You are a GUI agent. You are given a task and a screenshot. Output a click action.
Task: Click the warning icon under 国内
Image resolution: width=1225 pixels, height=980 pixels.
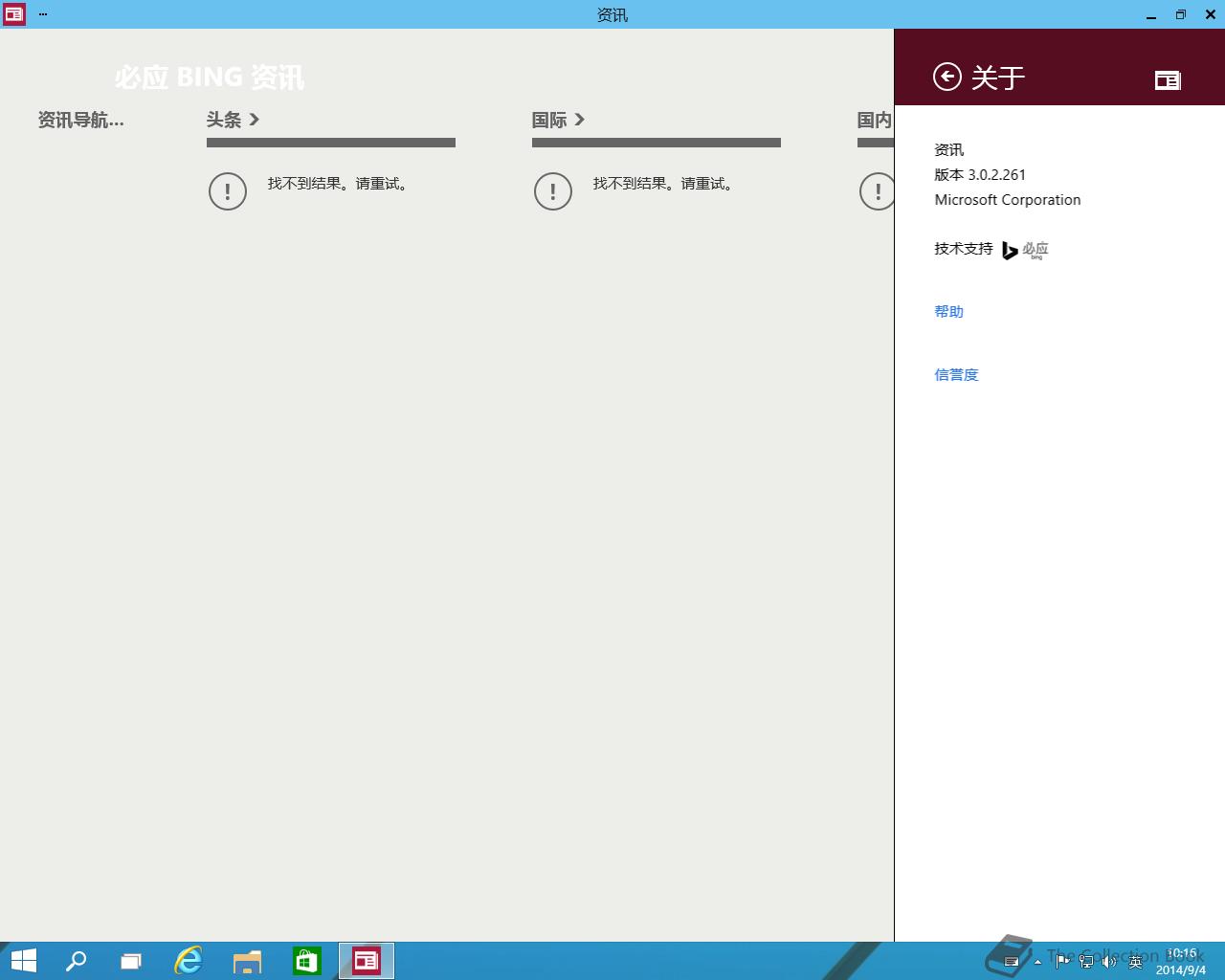point(877,191)
